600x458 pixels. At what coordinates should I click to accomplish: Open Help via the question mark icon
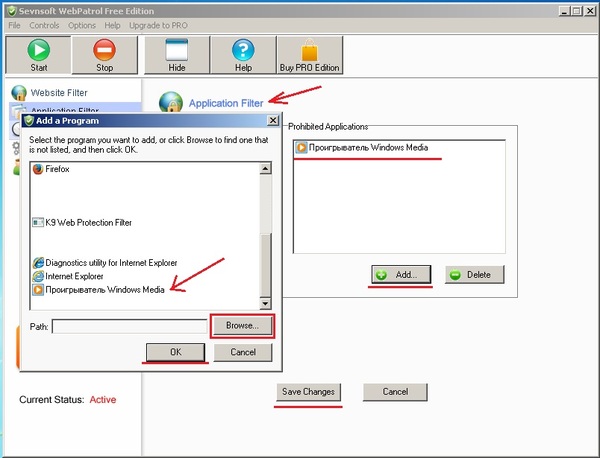click(242, 50)
